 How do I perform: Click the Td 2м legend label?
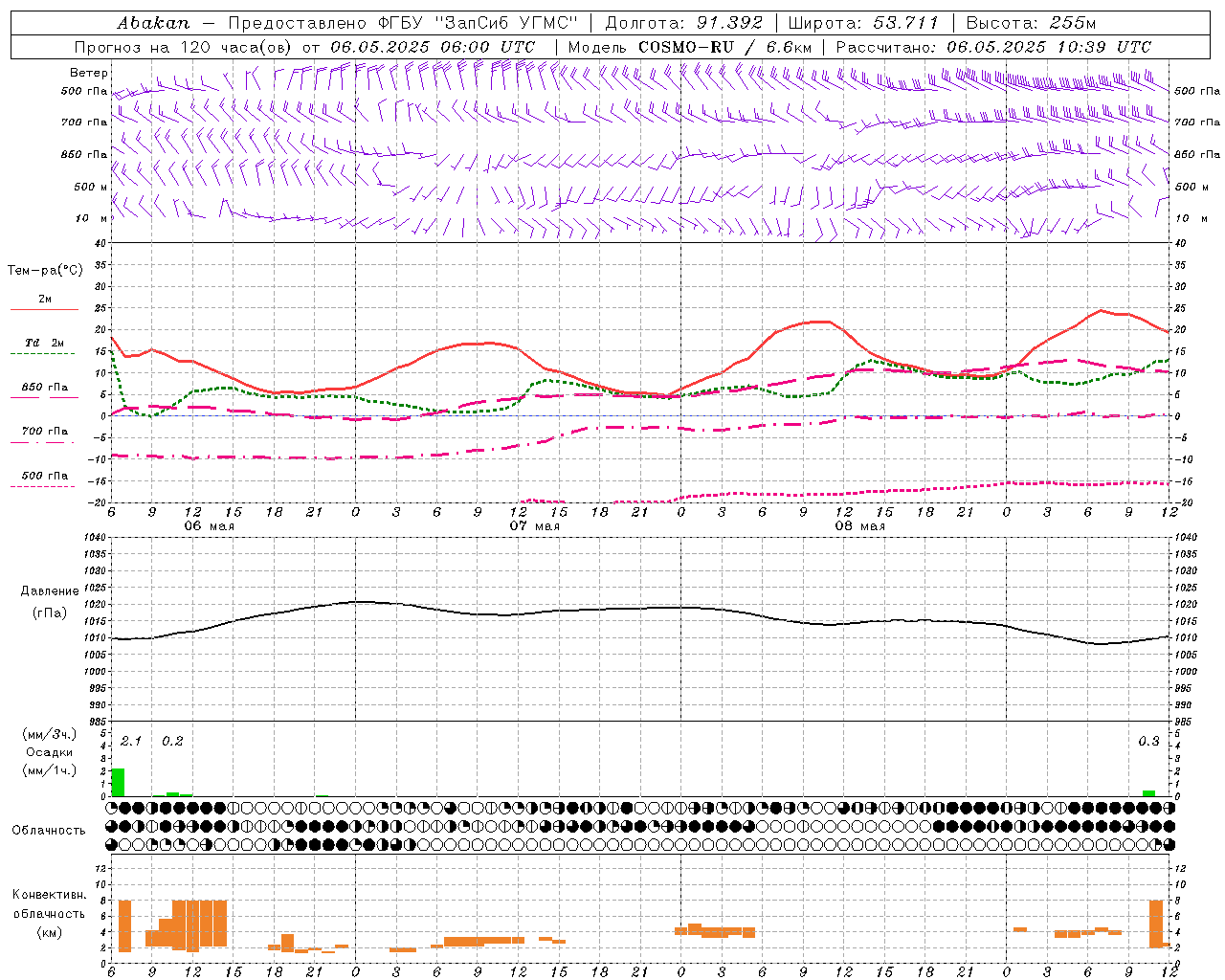click(x=45, y=343)
